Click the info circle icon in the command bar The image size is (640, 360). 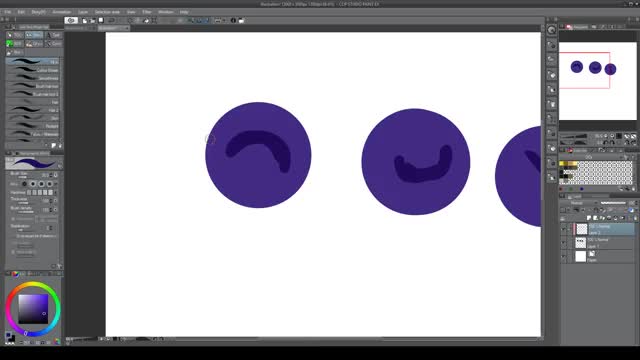(233, 20)
